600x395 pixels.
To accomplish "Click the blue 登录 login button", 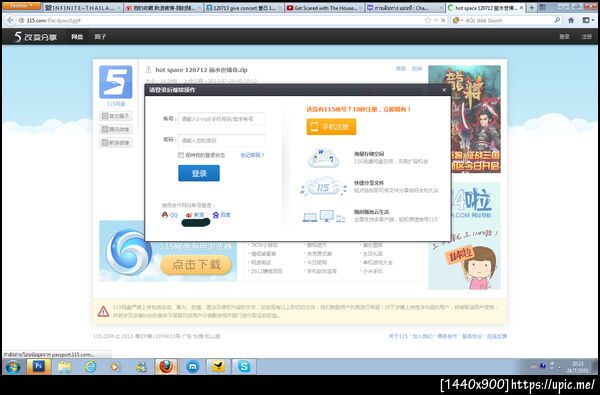I will [x=199, y=173].
